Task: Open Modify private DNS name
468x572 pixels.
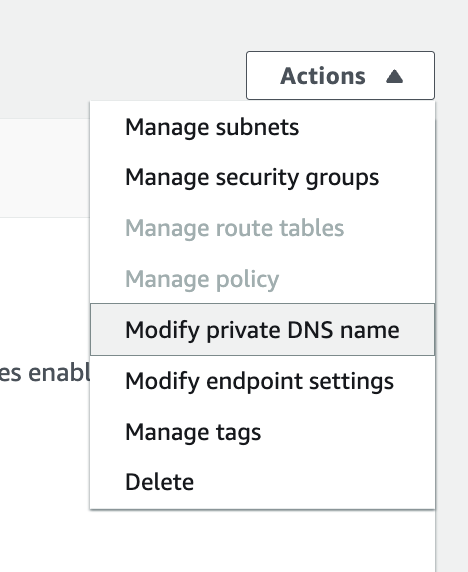Action: 262,329
